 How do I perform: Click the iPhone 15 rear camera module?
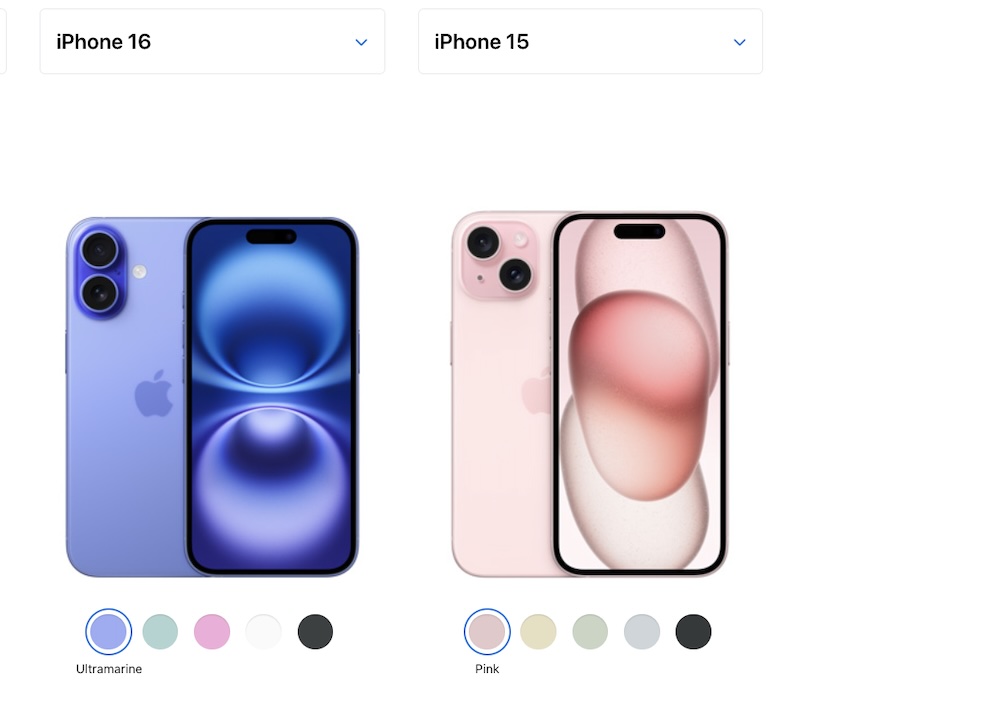coord(499,259)
